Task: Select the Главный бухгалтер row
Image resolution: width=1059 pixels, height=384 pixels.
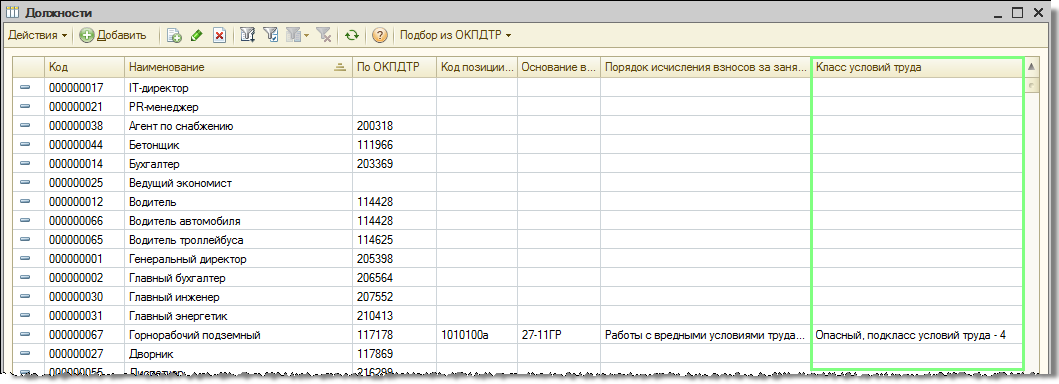Action: click(x=518, y=278)
